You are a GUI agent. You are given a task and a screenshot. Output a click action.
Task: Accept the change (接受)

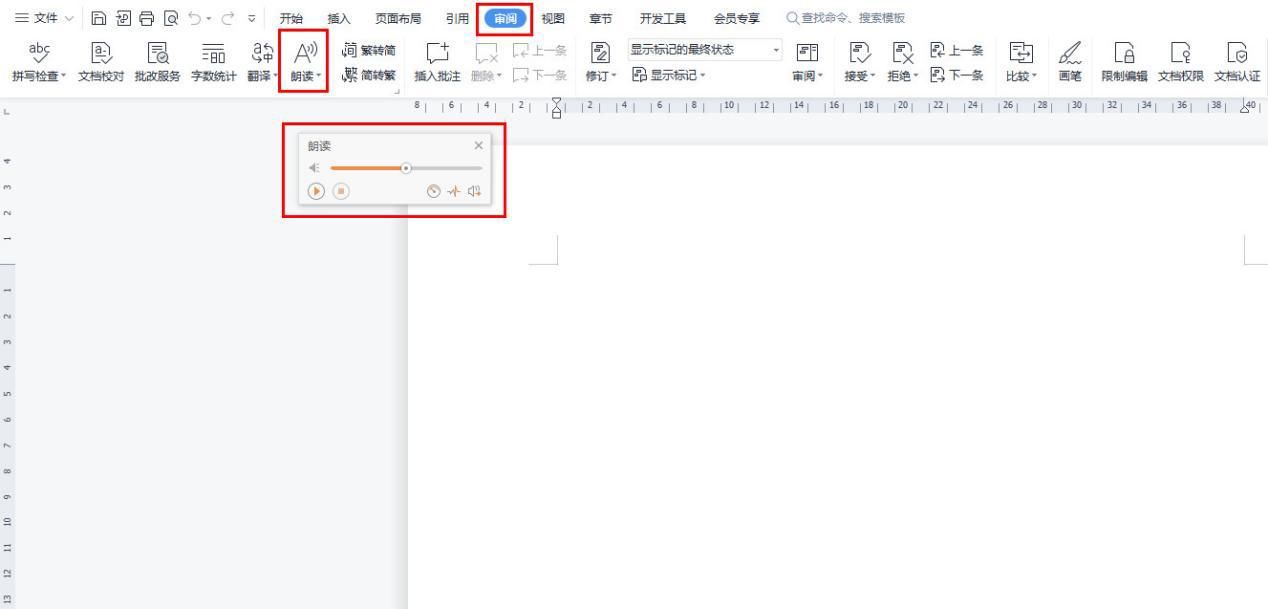[x=858, y=62]
